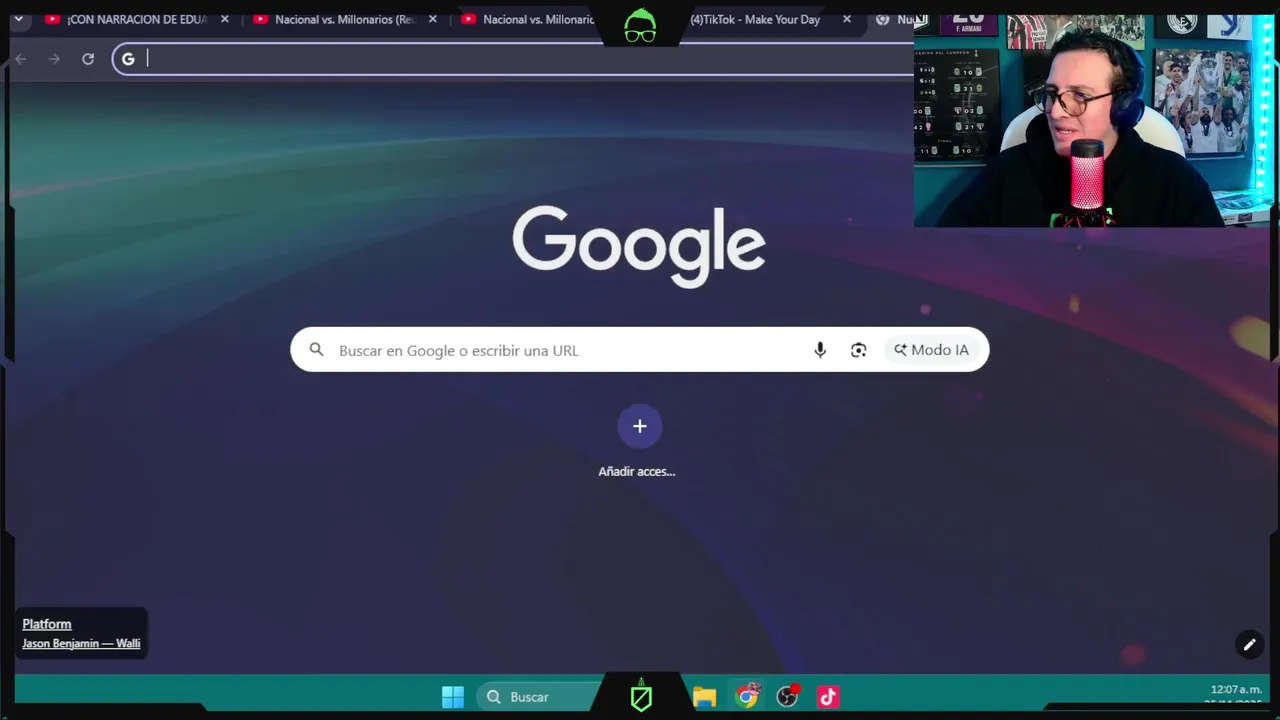Open File Explorer from the taskbar
Viewport: 1280px width, 720px height.
click(704, 697)
